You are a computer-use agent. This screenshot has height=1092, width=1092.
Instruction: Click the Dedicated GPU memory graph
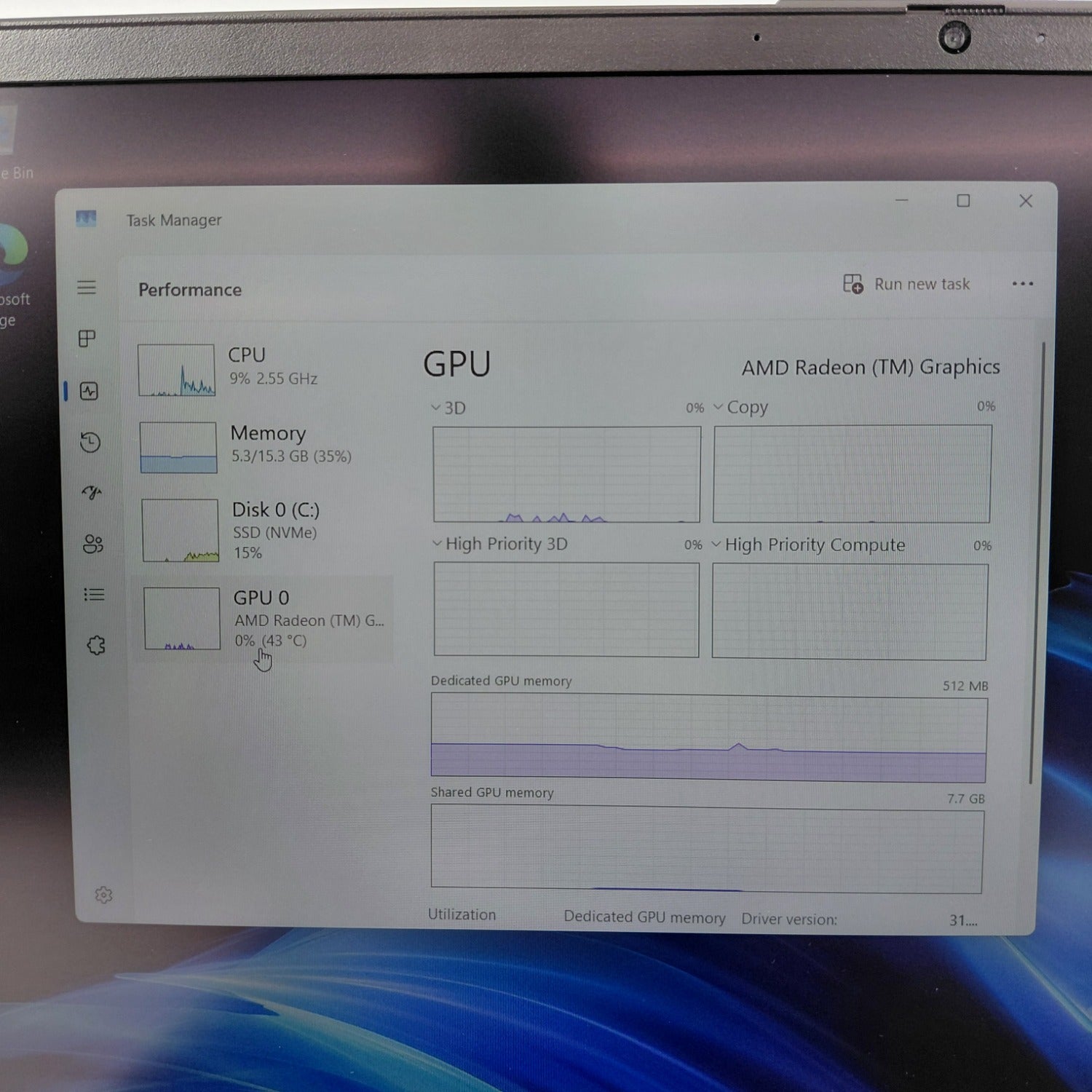click(x=708, y=737)
